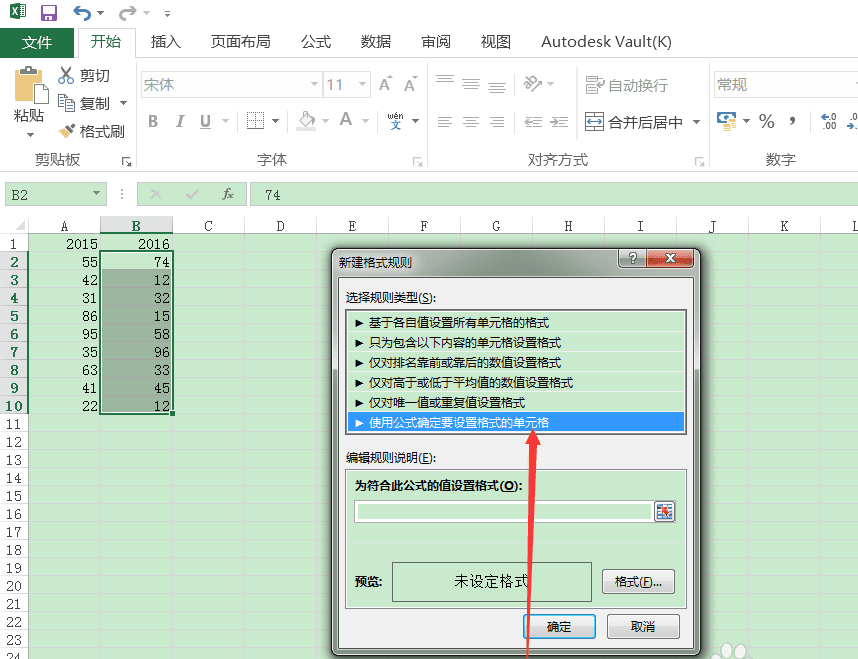Click the Paste clipboard icon
The height and width of the screenshot is (659, 858).
click(30, 85)
